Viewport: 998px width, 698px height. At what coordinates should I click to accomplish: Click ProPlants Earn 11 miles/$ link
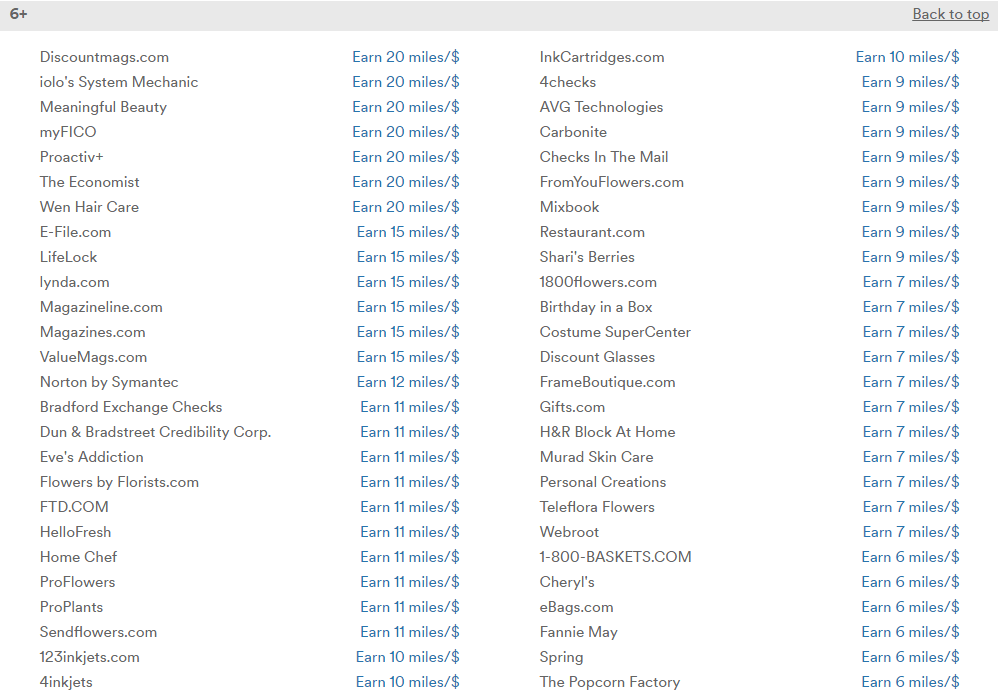click(410, 607)
